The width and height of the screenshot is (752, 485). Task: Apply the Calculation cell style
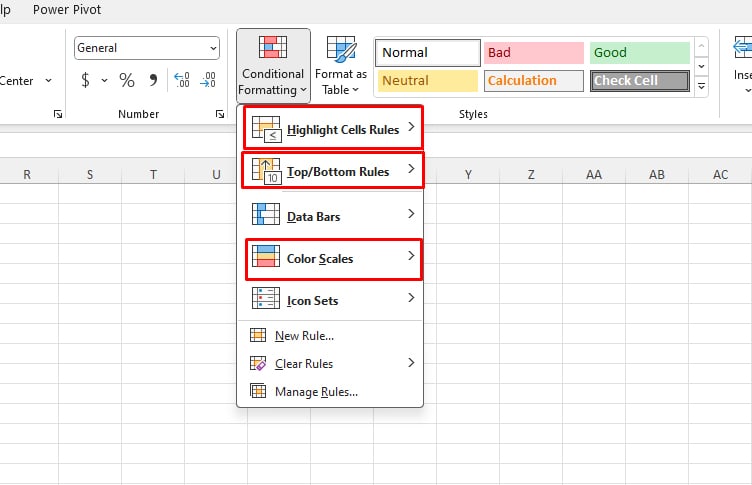click(533, 81)
